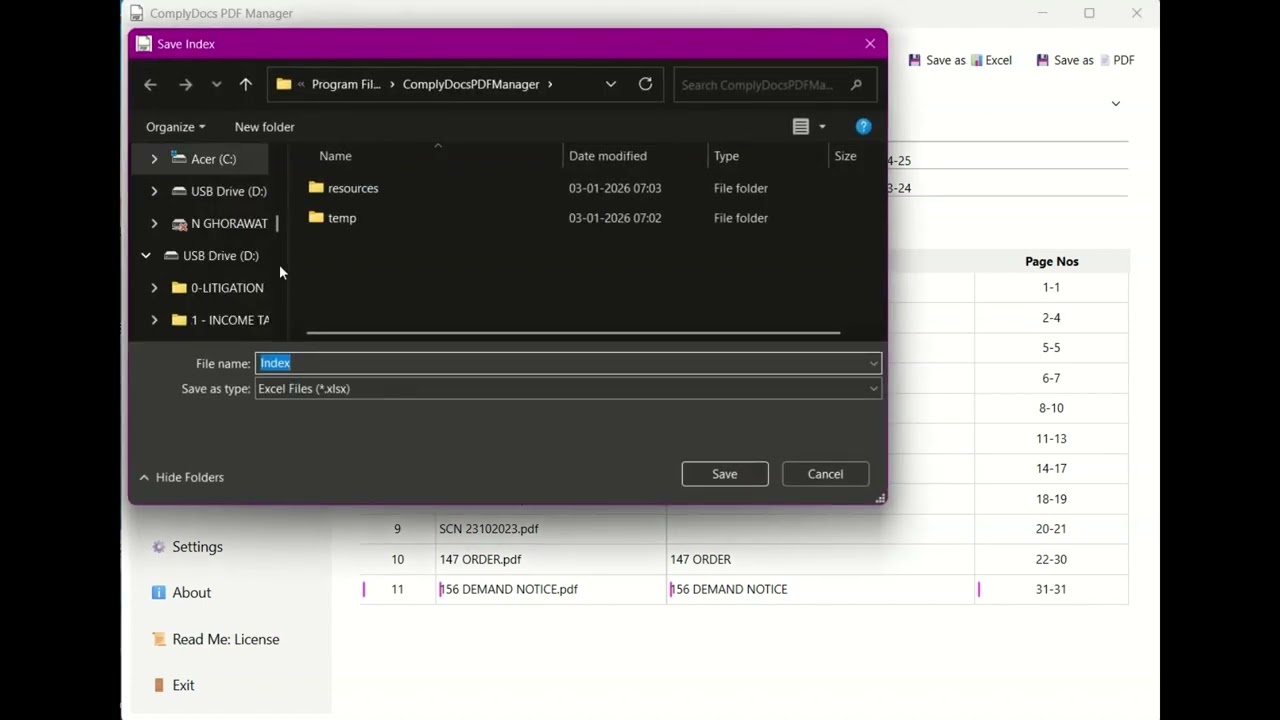Open the chevron dropdown in main window

tap(1116, 104)
